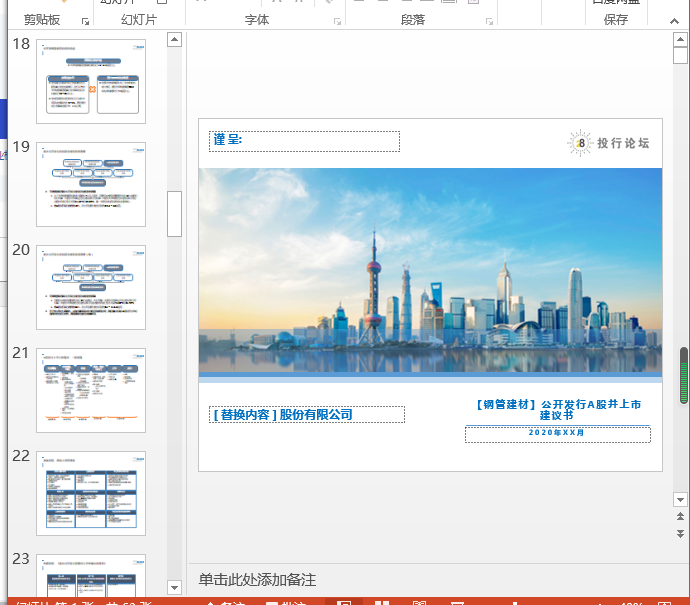Collapse the ribbon with the chevron
Viewport: 690px width, 605px height.
tap(674, 21)
